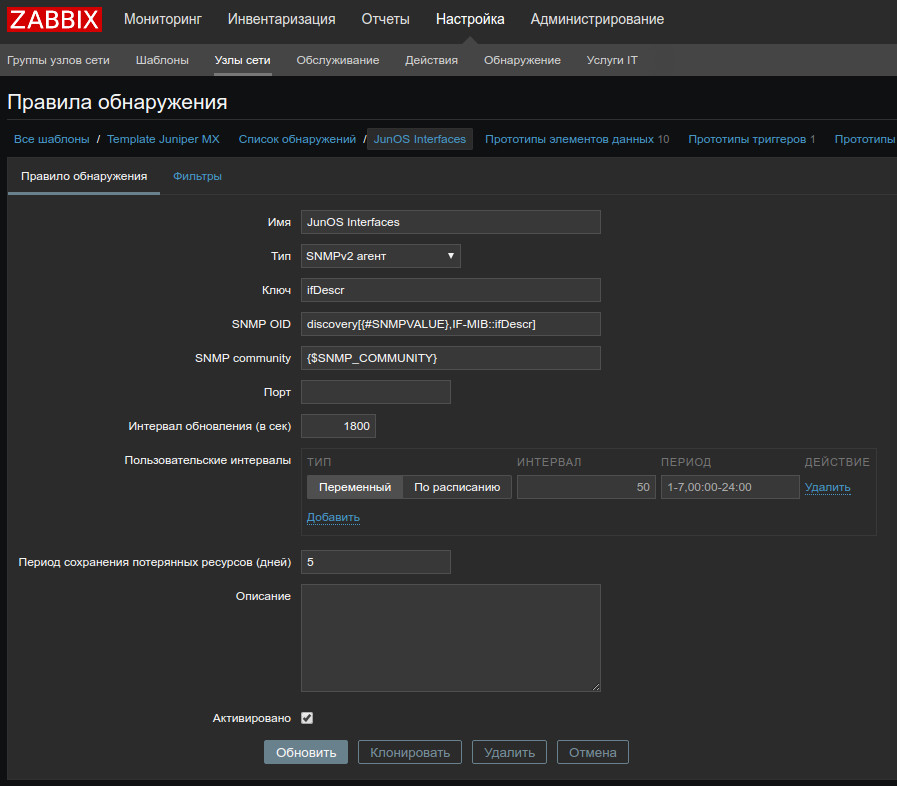Open the Мониторинг menu
Viewport: 897px width, 786px height.
(162, 19)
